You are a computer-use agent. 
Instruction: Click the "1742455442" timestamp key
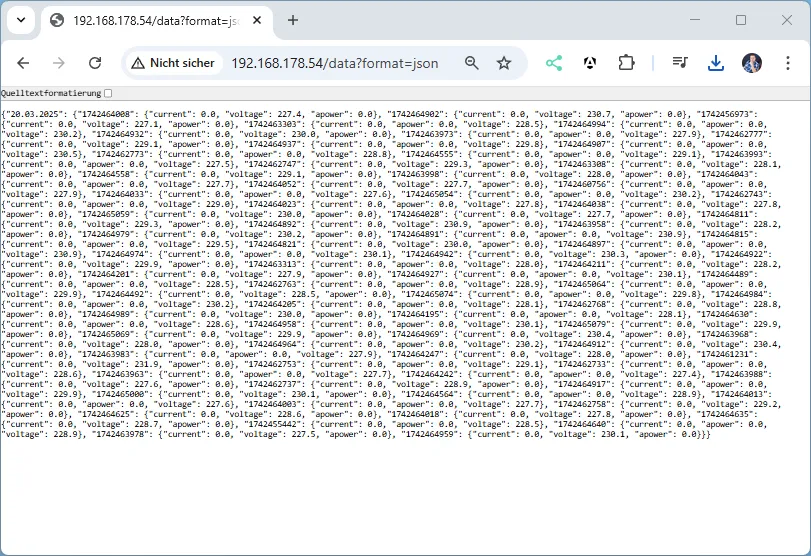pos(275,425)
